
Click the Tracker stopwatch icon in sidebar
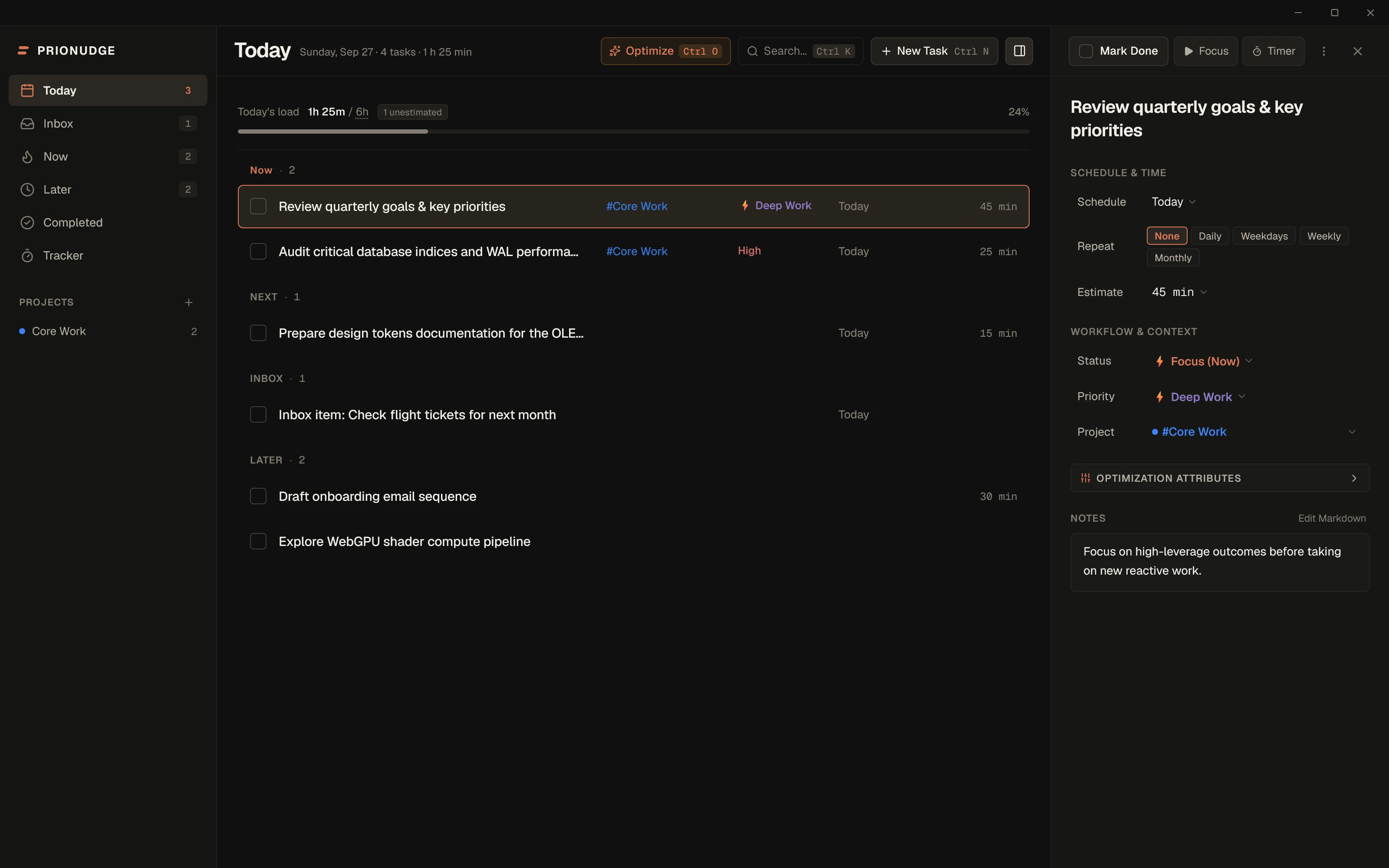coord(27,256)
